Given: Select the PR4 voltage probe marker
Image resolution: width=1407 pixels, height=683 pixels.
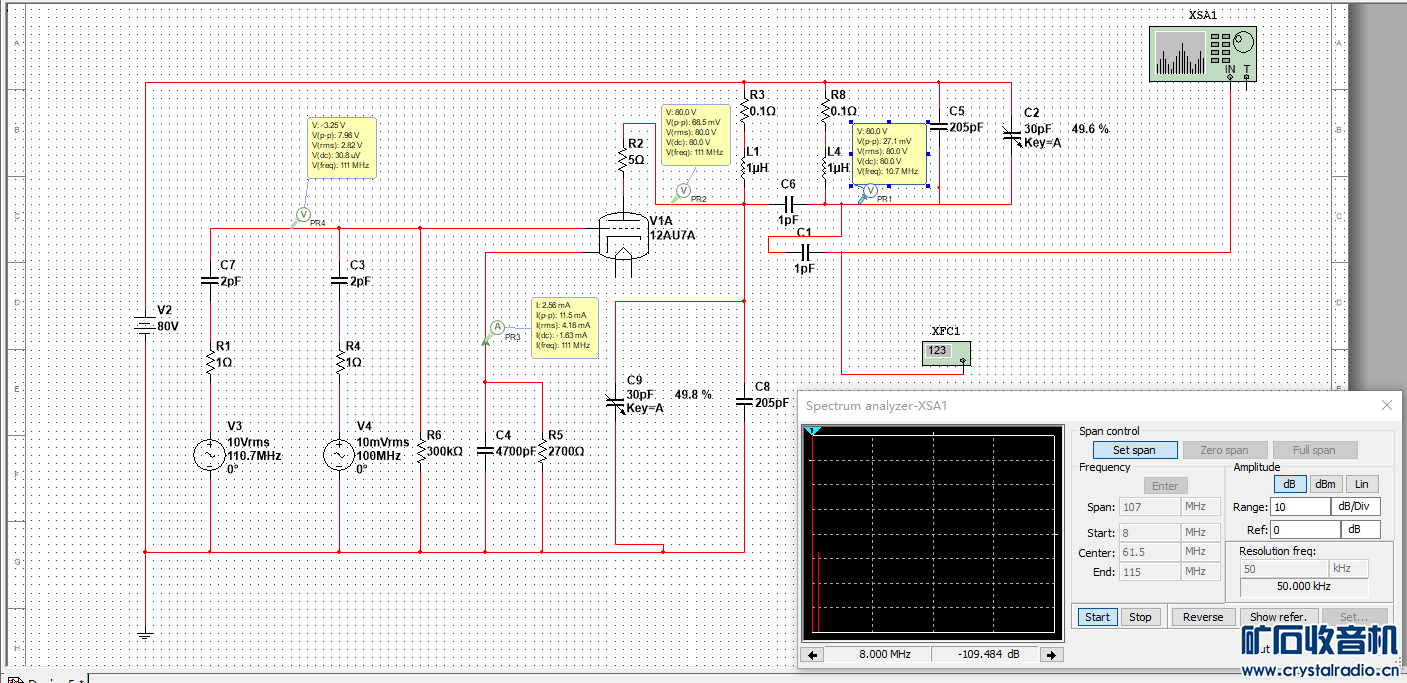Looking at the screenshot, I should pos(304,214).
